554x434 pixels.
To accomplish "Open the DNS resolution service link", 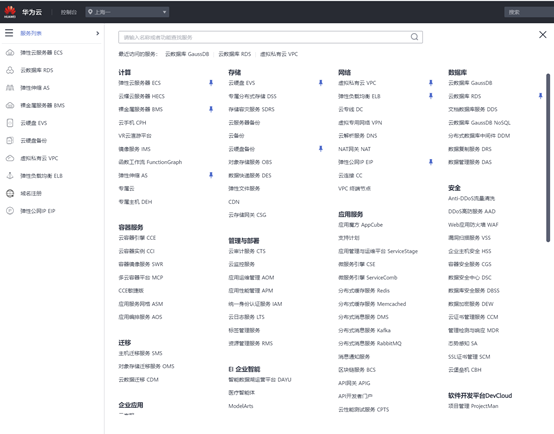I will coord(358,136).
